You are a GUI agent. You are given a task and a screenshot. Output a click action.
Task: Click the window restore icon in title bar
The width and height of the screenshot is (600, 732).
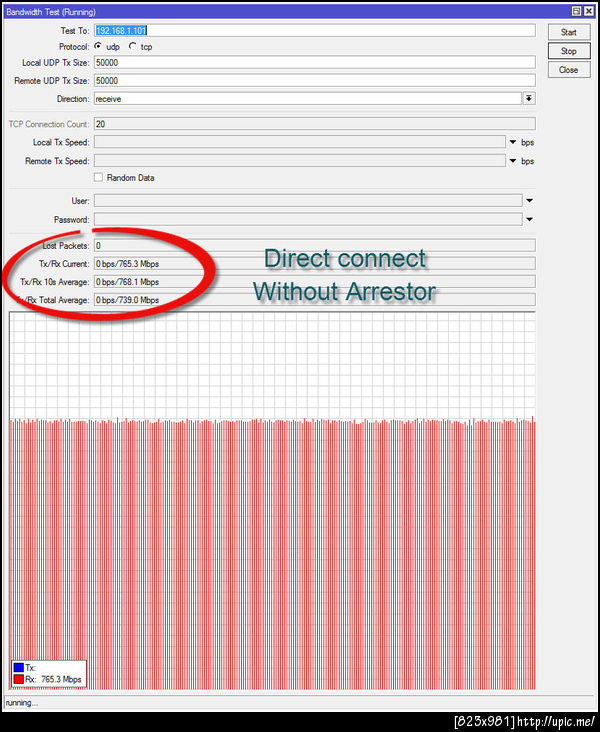pos(577,11)
